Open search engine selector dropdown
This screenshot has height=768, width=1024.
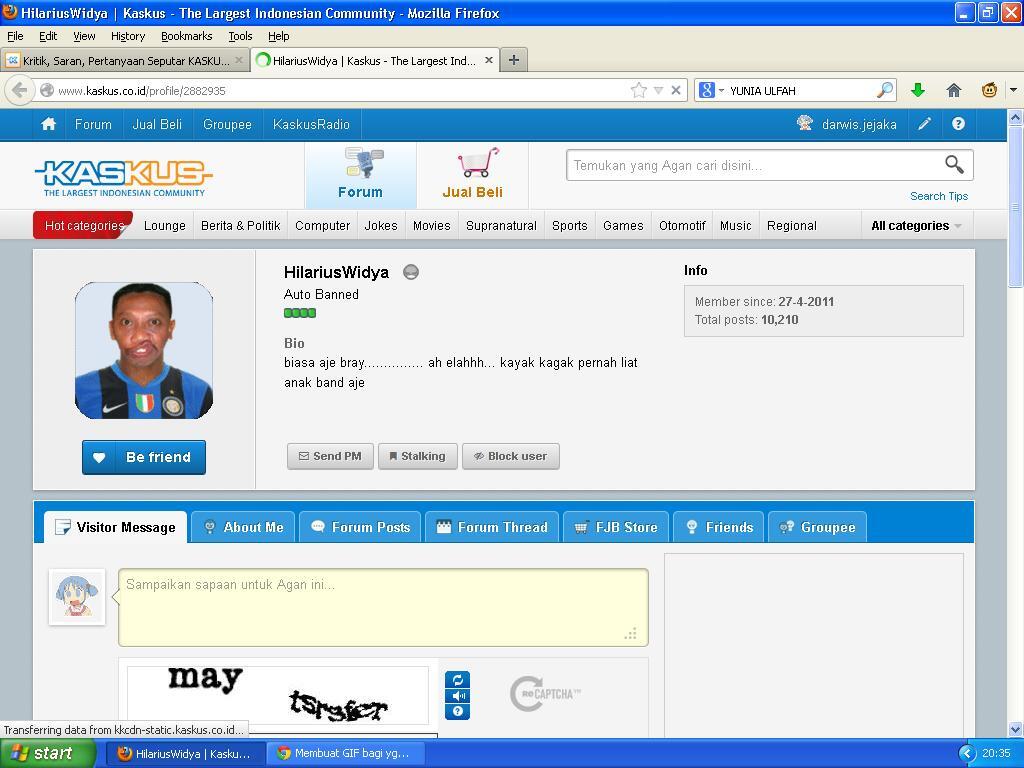(x=711, y=90)
